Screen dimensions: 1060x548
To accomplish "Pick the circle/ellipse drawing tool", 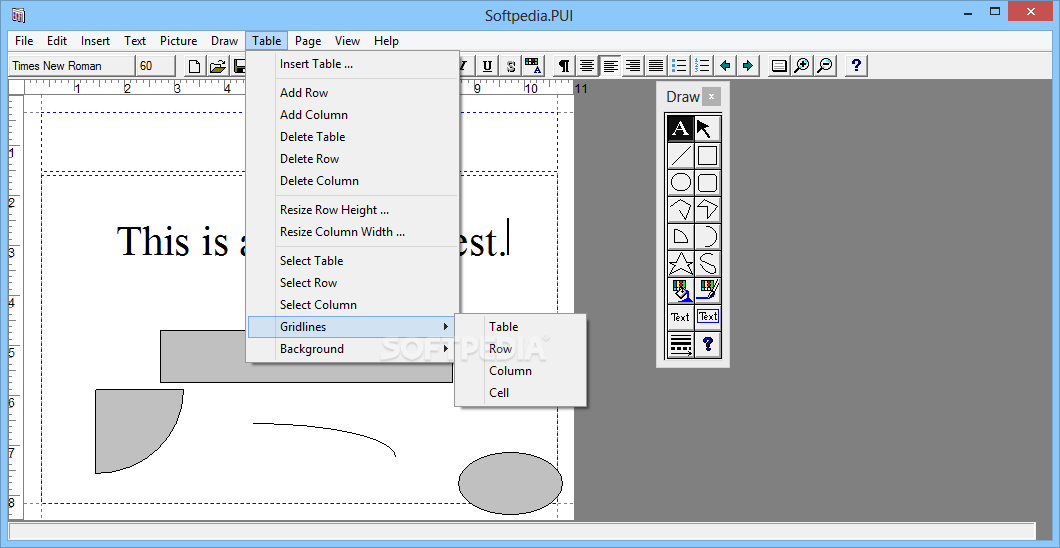I will (680, 182).
